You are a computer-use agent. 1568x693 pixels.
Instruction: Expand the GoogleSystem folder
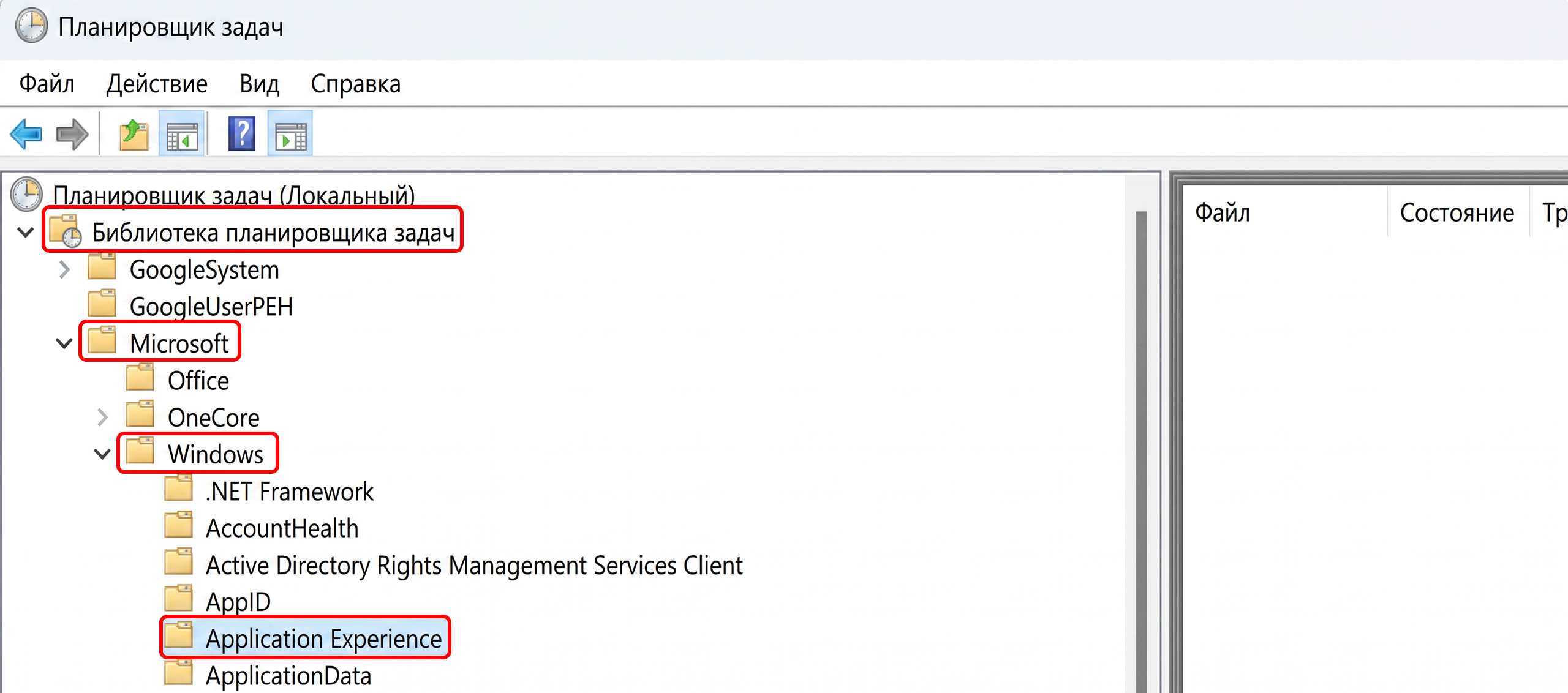(64, 269)
